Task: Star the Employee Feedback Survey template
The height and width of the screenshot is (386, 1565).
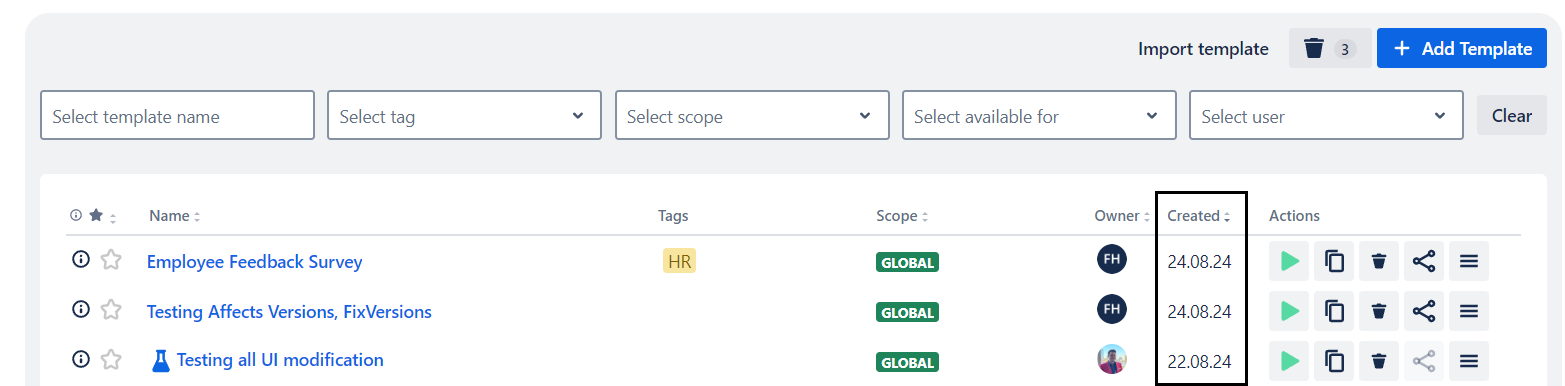Action: coord(111,260)
